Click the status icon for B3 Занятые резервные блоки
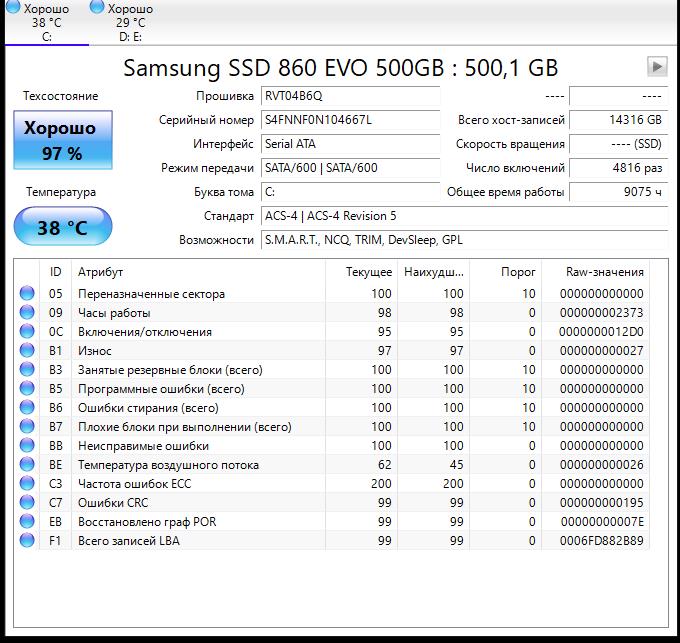Screen dimensions: 680x643 tap(27, 369)
